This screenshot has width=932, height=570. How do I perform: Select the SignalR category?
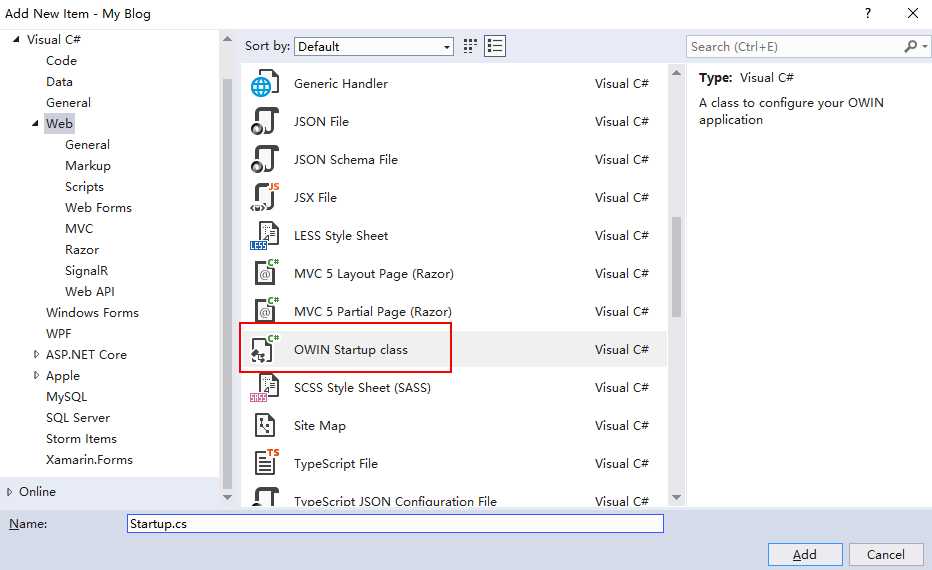pyautogui.click(x=86, y=270)
